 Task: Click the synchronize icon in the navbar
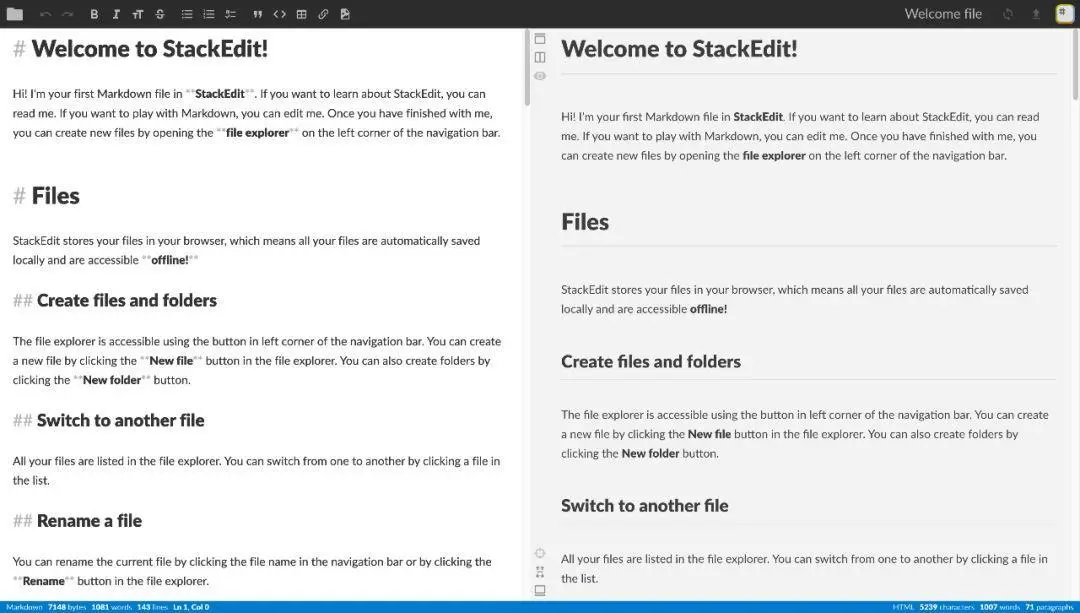point(1008,14)
